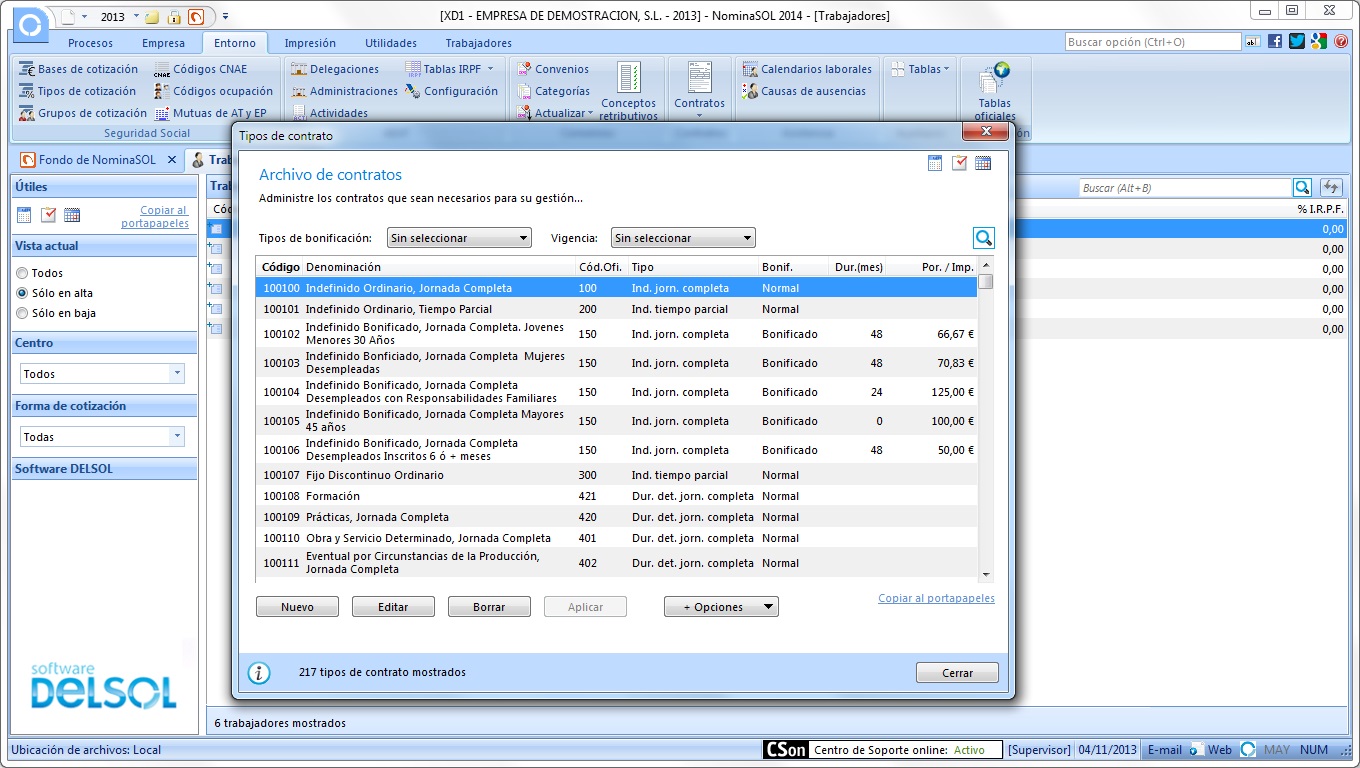1360x768 pixels.
Task: Click the folder icon in quick access toolbar
Action: pos(152,17)
